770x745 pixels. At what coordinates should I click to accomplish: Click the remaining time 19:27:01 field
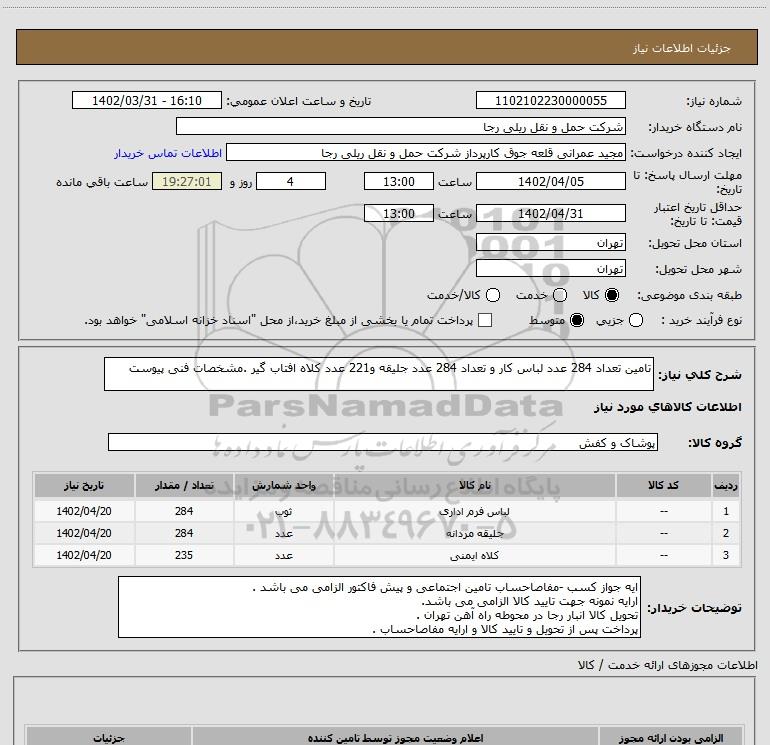187,181
